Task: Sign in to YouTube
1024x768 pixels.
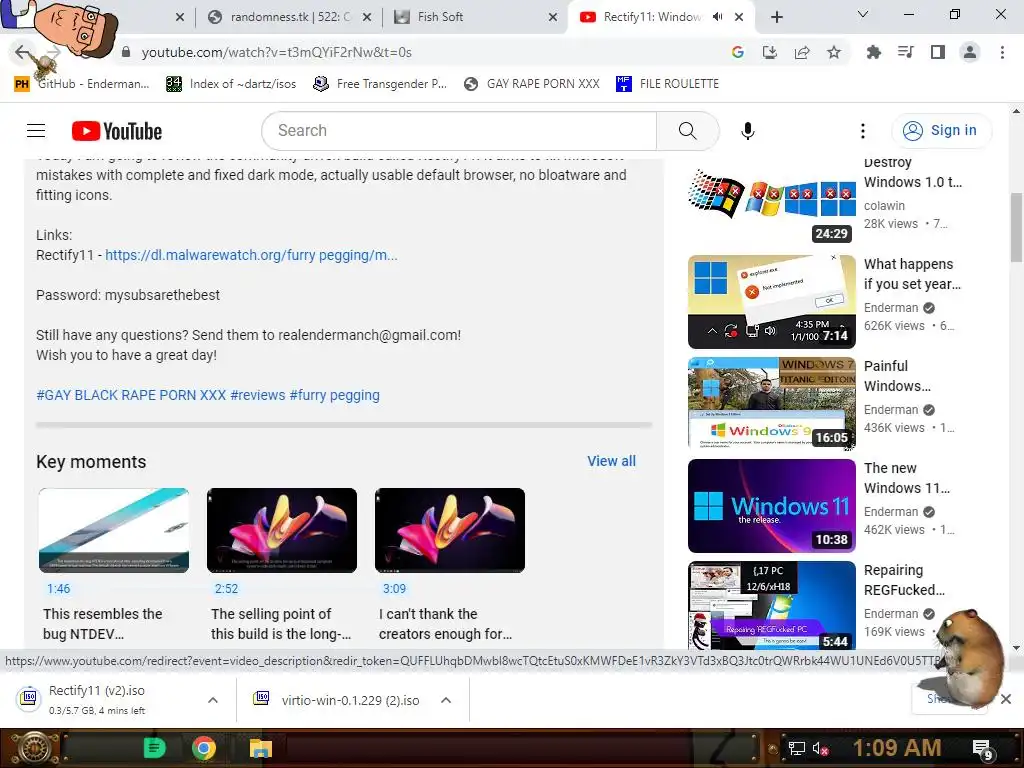Action: tap(940, 131)
